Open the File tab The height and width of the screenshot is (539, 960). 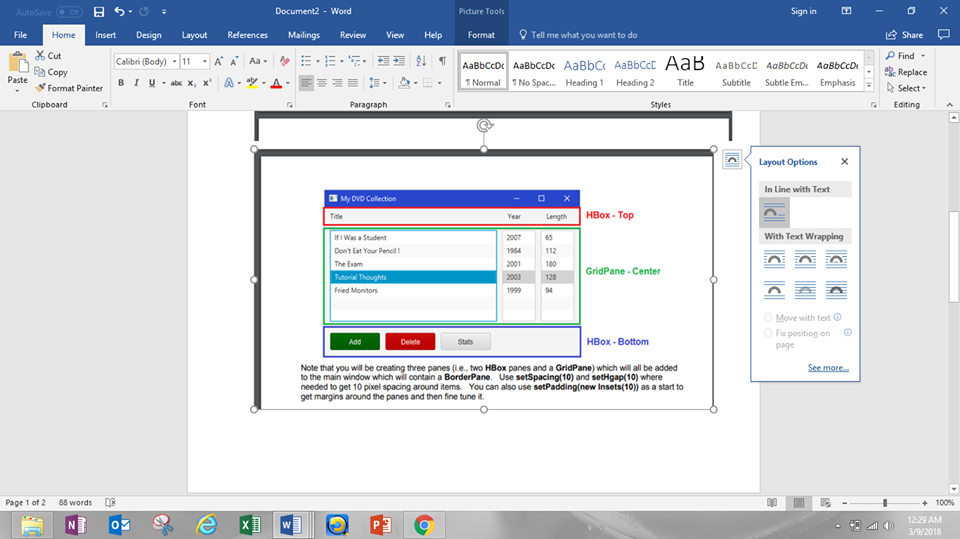pos(20,35)
